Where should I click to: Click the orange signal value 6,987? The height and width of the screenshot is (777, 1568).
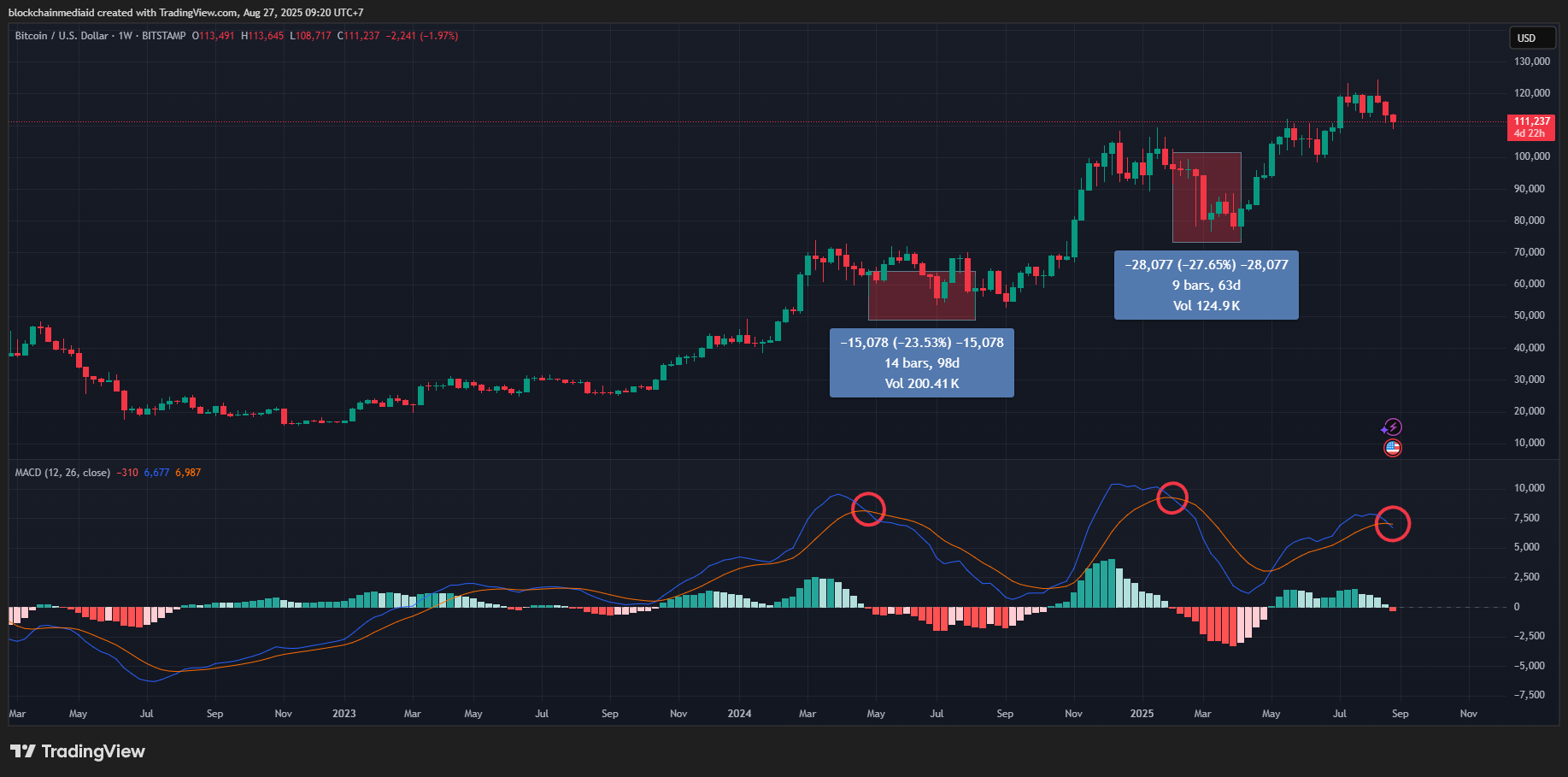[188, 473]
